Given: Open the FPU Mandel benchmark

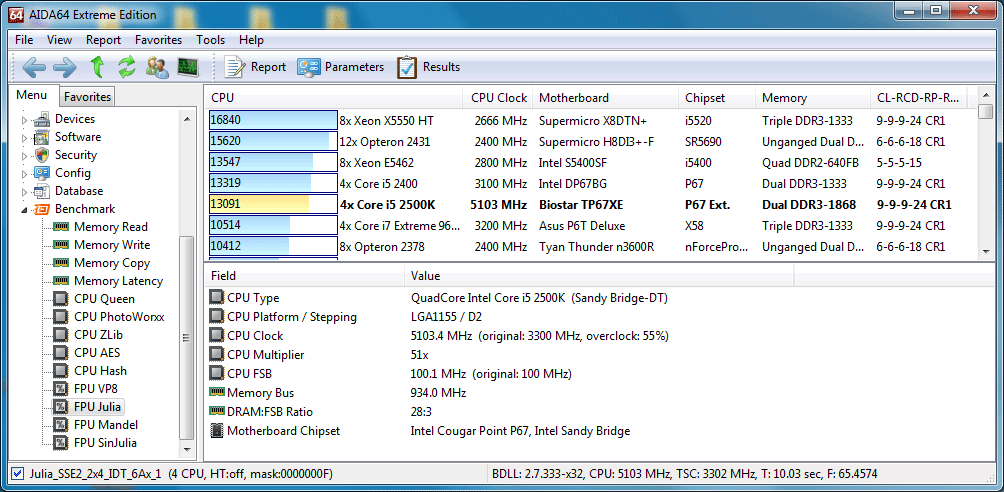Looking at the screenshot, I should pyautogui.click(x=106, y=424).
